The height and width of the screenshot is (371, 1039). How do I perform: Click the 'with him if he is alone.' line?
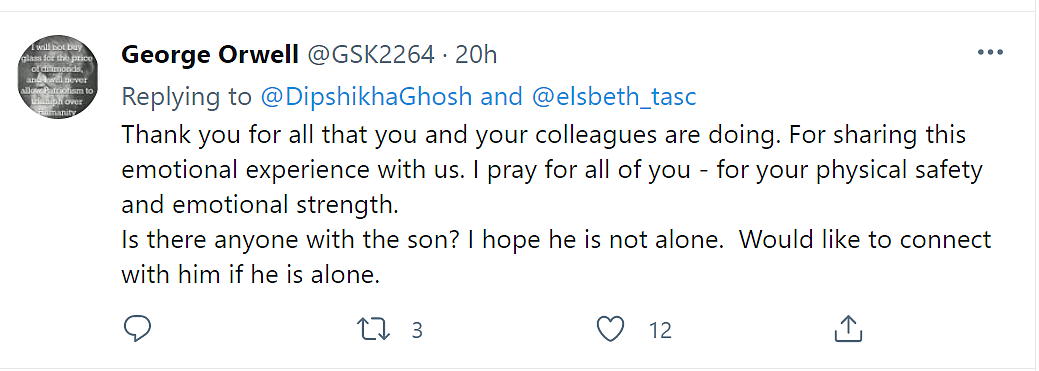250,275
